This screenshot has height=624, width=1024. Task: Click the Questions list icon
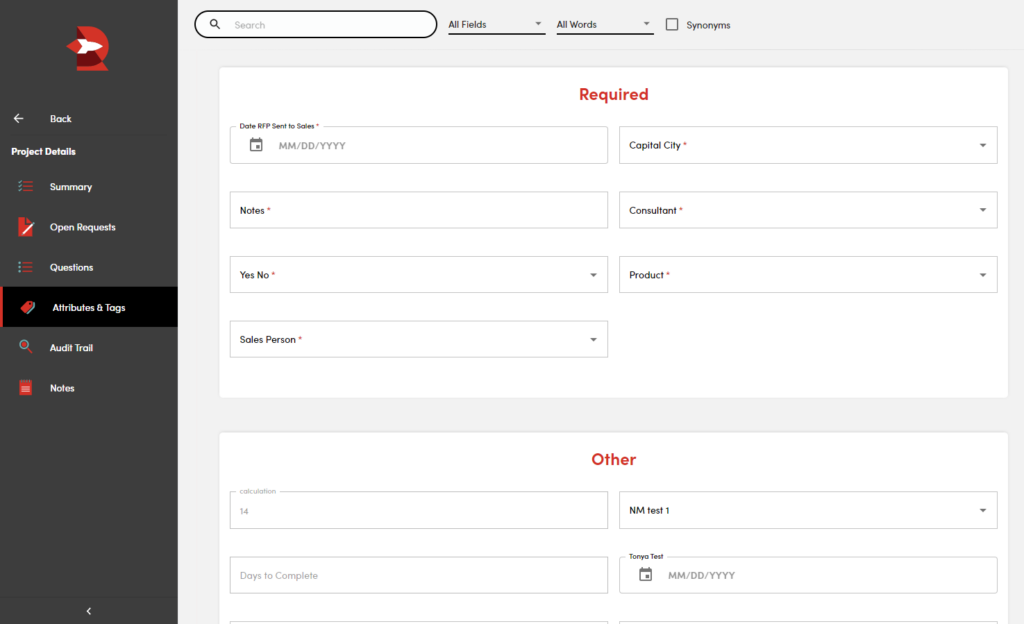click(25, 267)
